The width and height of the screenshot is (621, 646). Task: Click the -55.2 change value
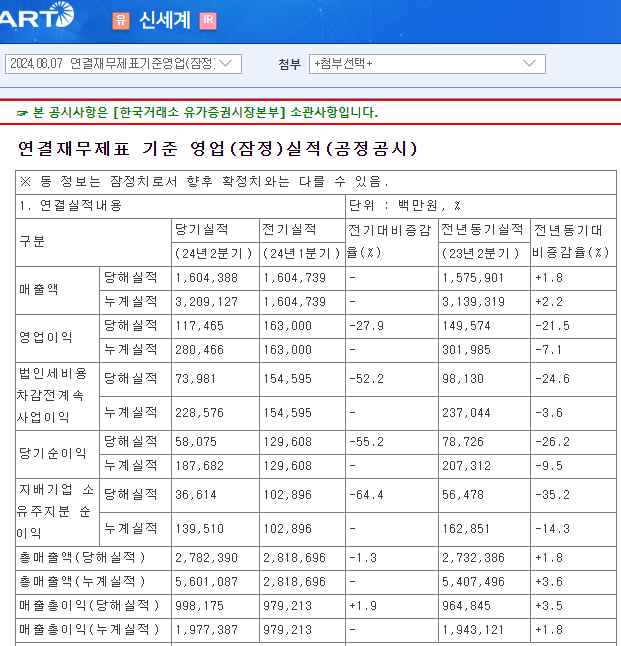pyautogui.click(x=366, y=442)
